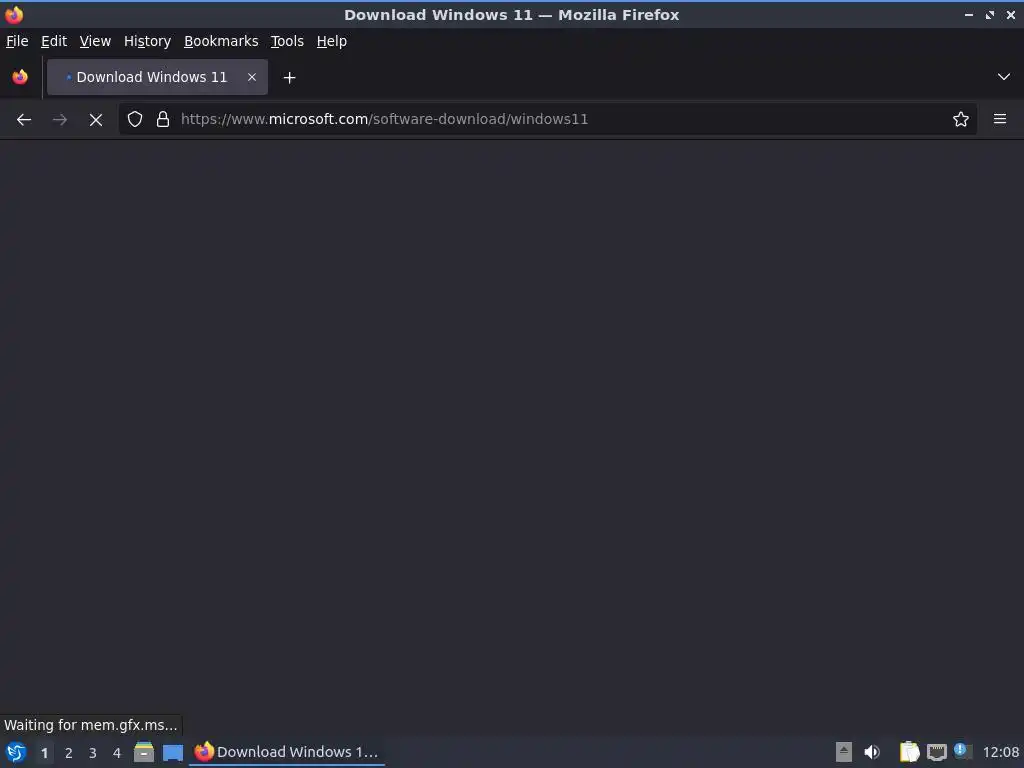Switch to workspace 3
Viewport: 1024px width, 768px height.
pos(93,753)
